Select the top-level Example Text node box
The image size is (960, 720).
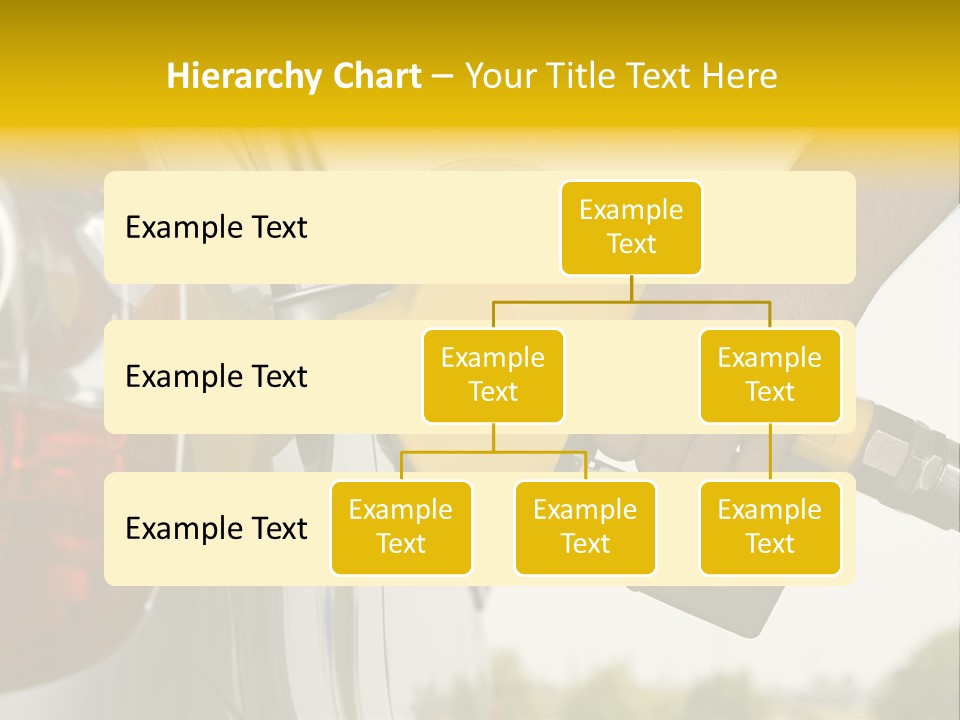click(631, 228)
